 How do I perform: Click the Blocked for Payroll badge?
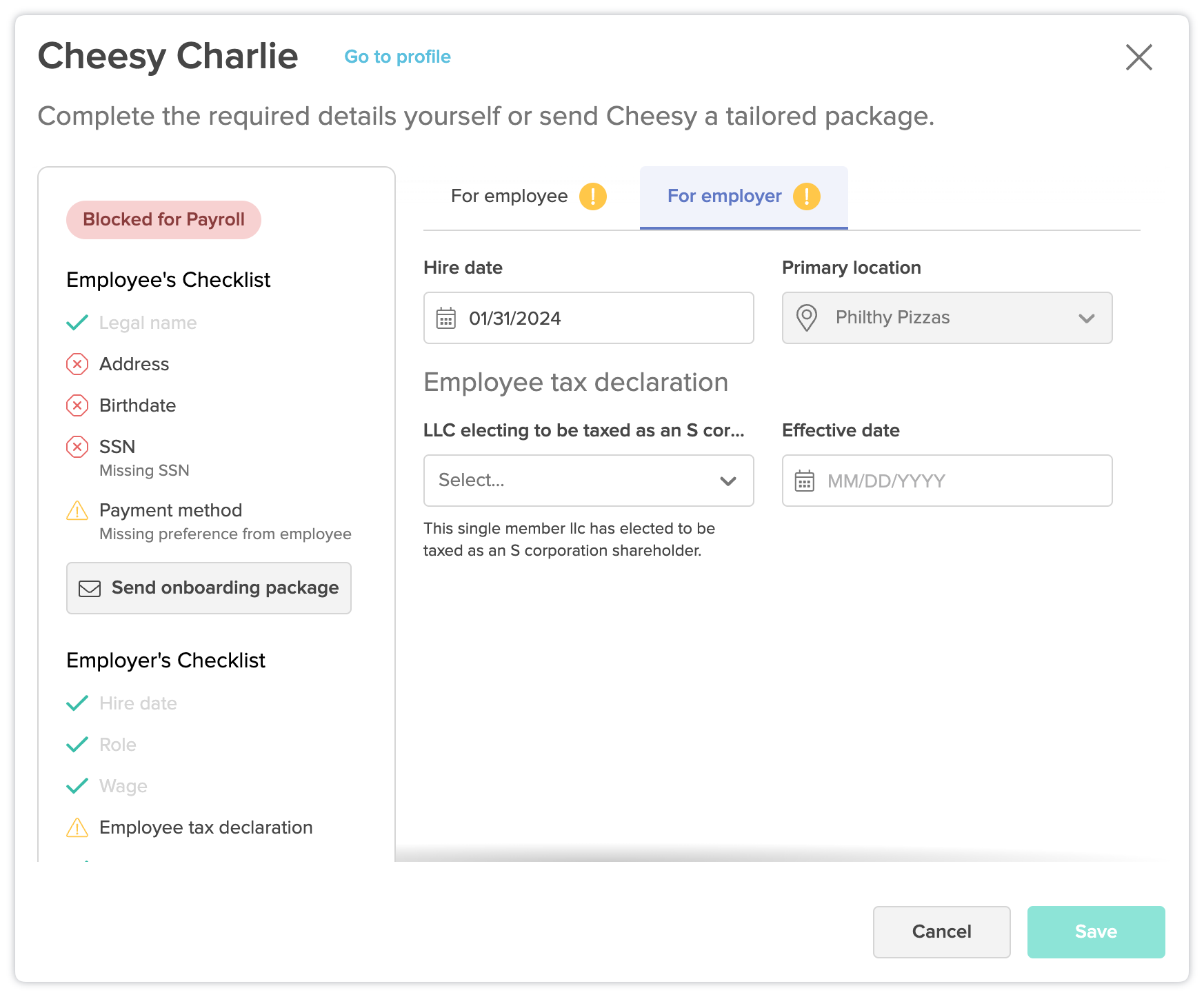163,220
